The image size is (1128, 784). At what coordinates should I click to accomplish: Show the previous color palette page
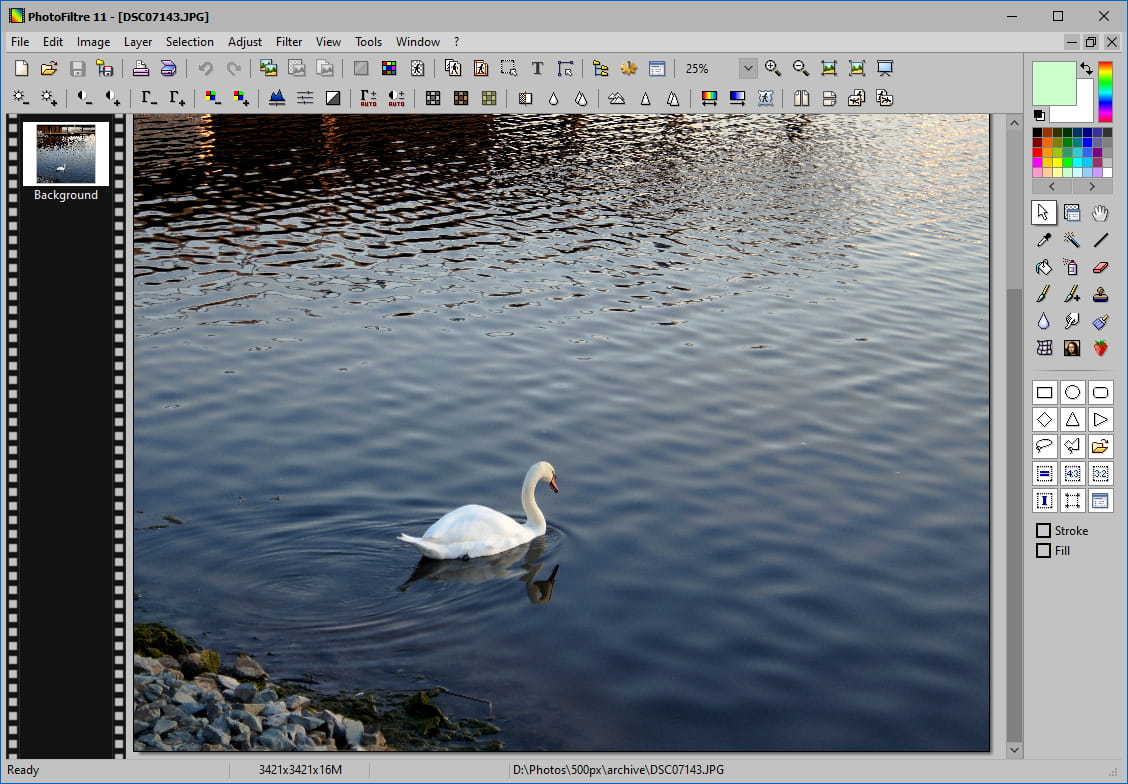pos(1051,186)
